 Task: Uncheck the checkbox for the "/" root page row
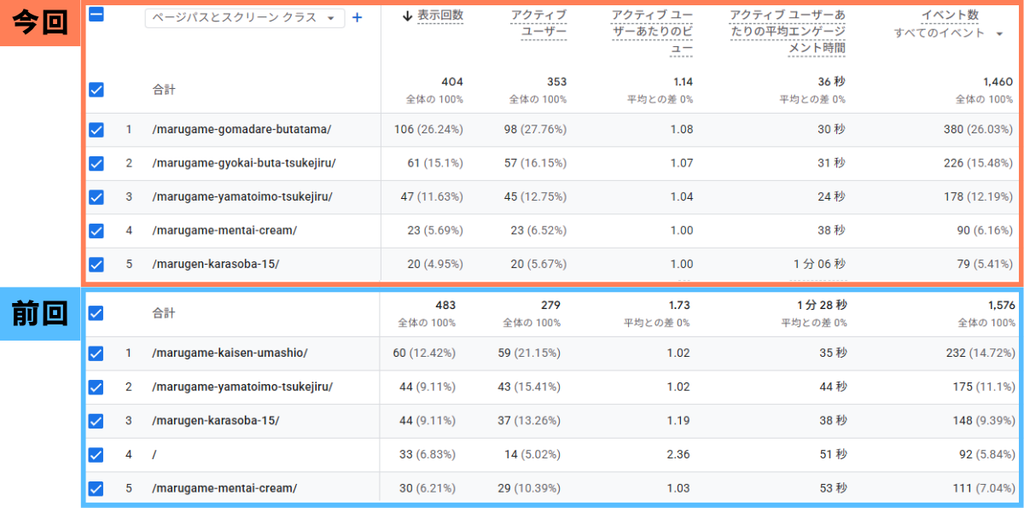[x=96, y=454]
